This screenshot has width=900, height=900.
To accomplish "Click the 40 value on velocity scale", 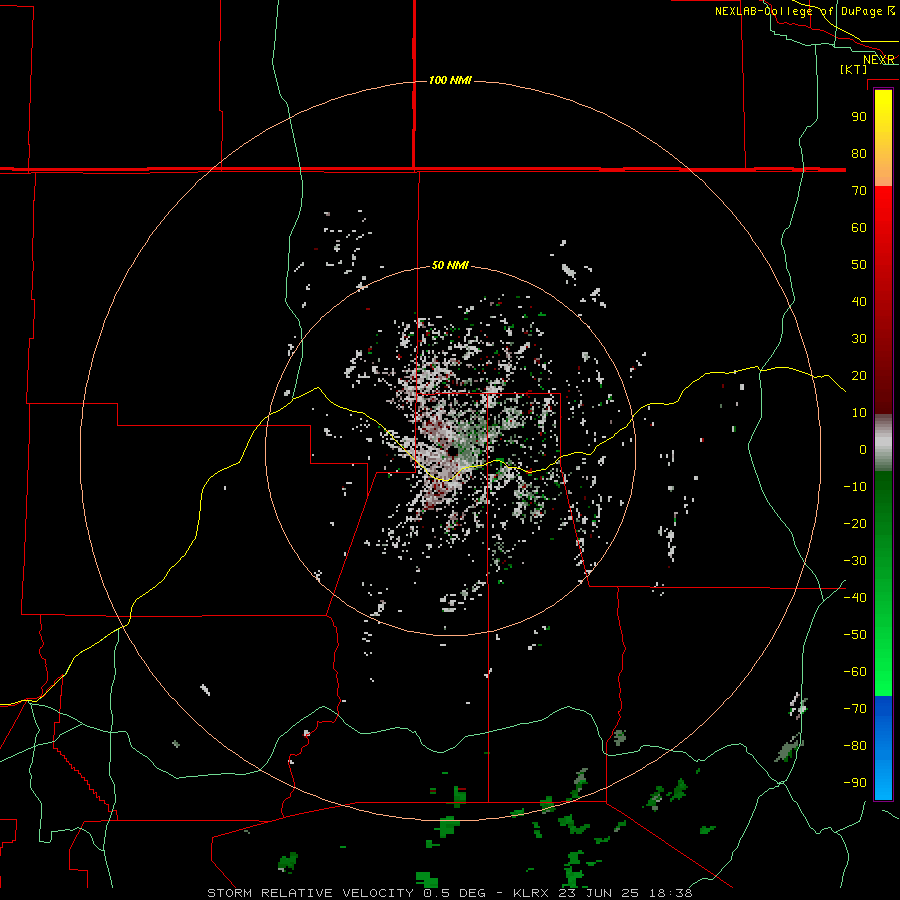I will (859, 301).
